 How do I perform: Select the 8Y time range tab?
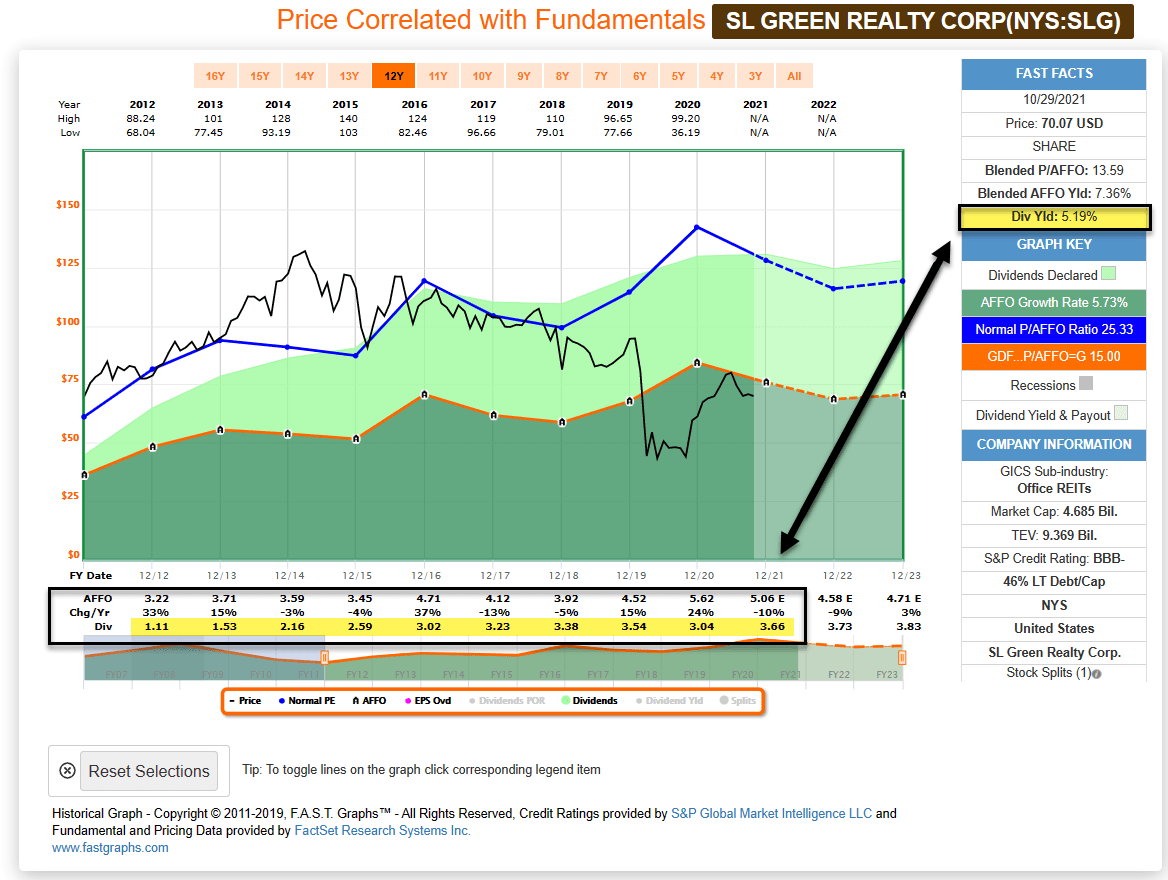click(562, 76)
